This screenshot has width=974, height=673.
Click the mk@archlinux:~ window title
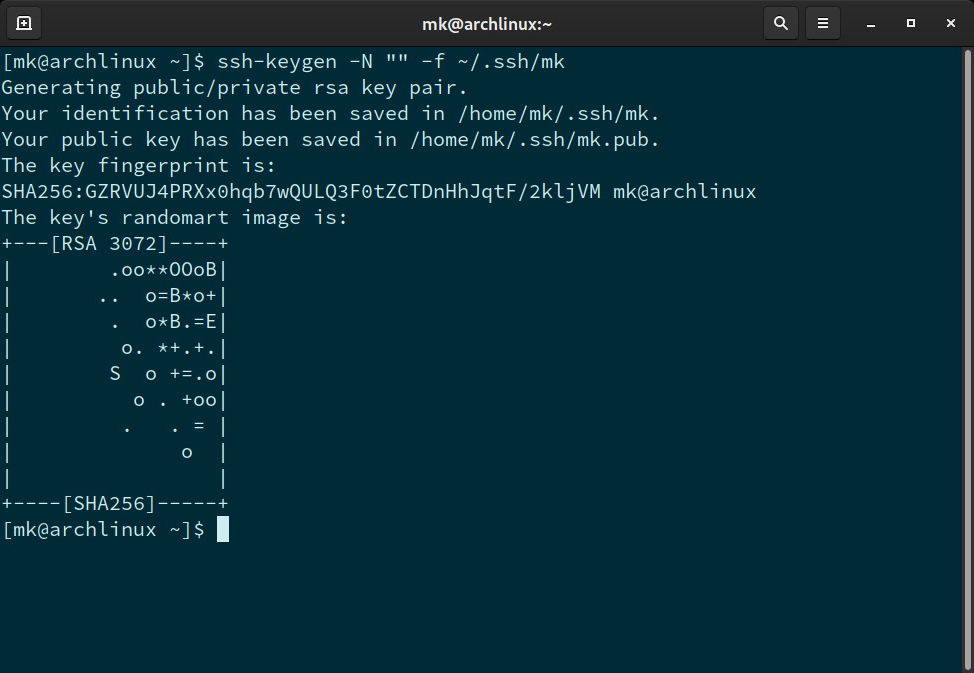point(486,22)
